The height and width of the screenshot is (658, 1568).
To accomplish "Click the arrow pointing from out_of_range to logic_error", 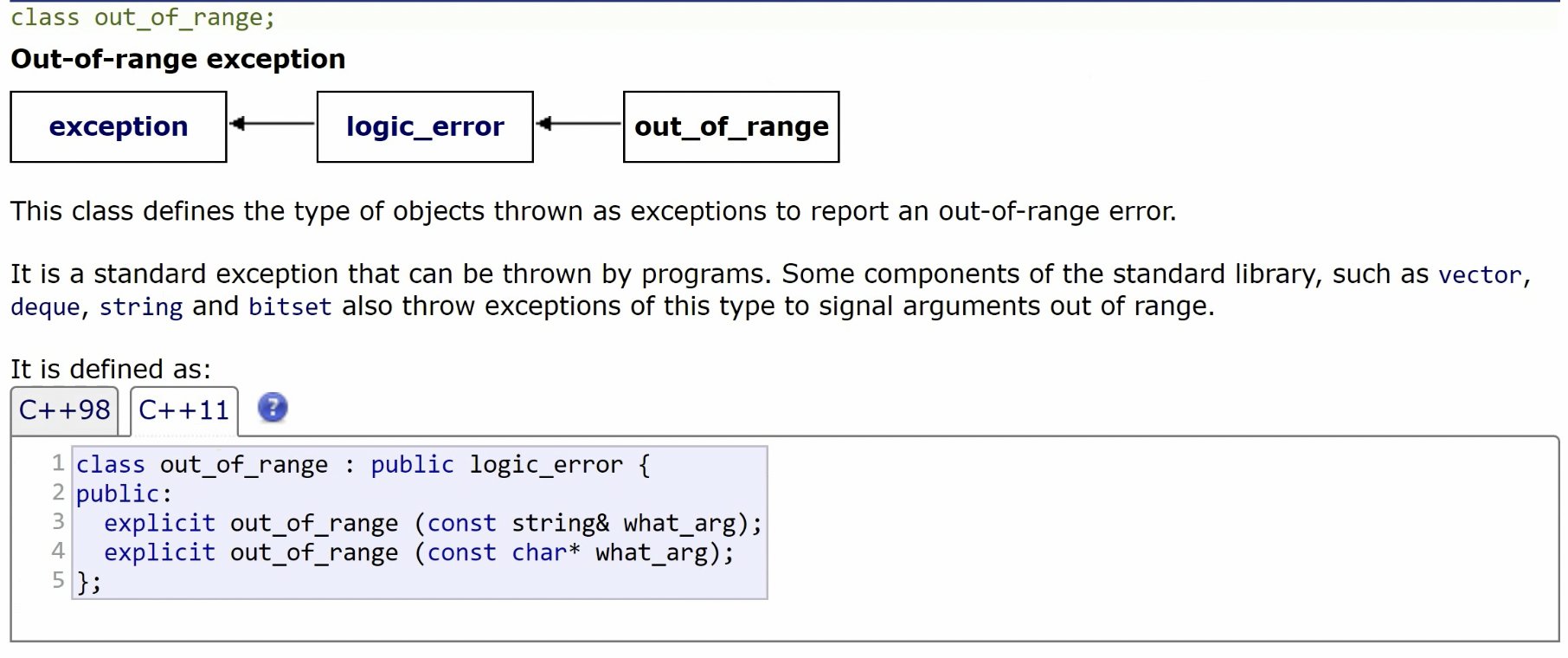I will coord(578,124).
